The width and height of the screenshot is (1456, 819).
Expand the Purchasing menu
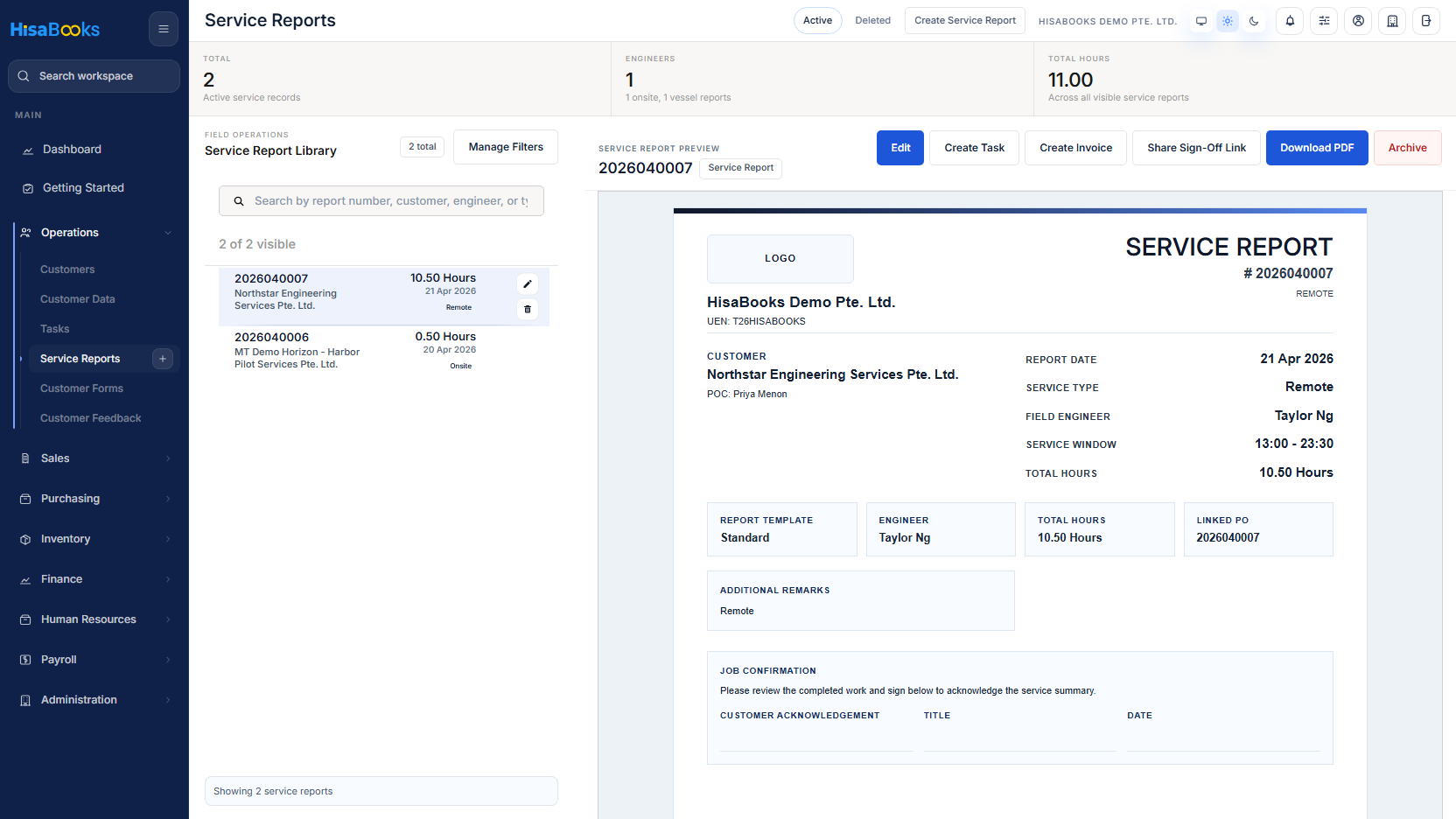click(168, 499)
